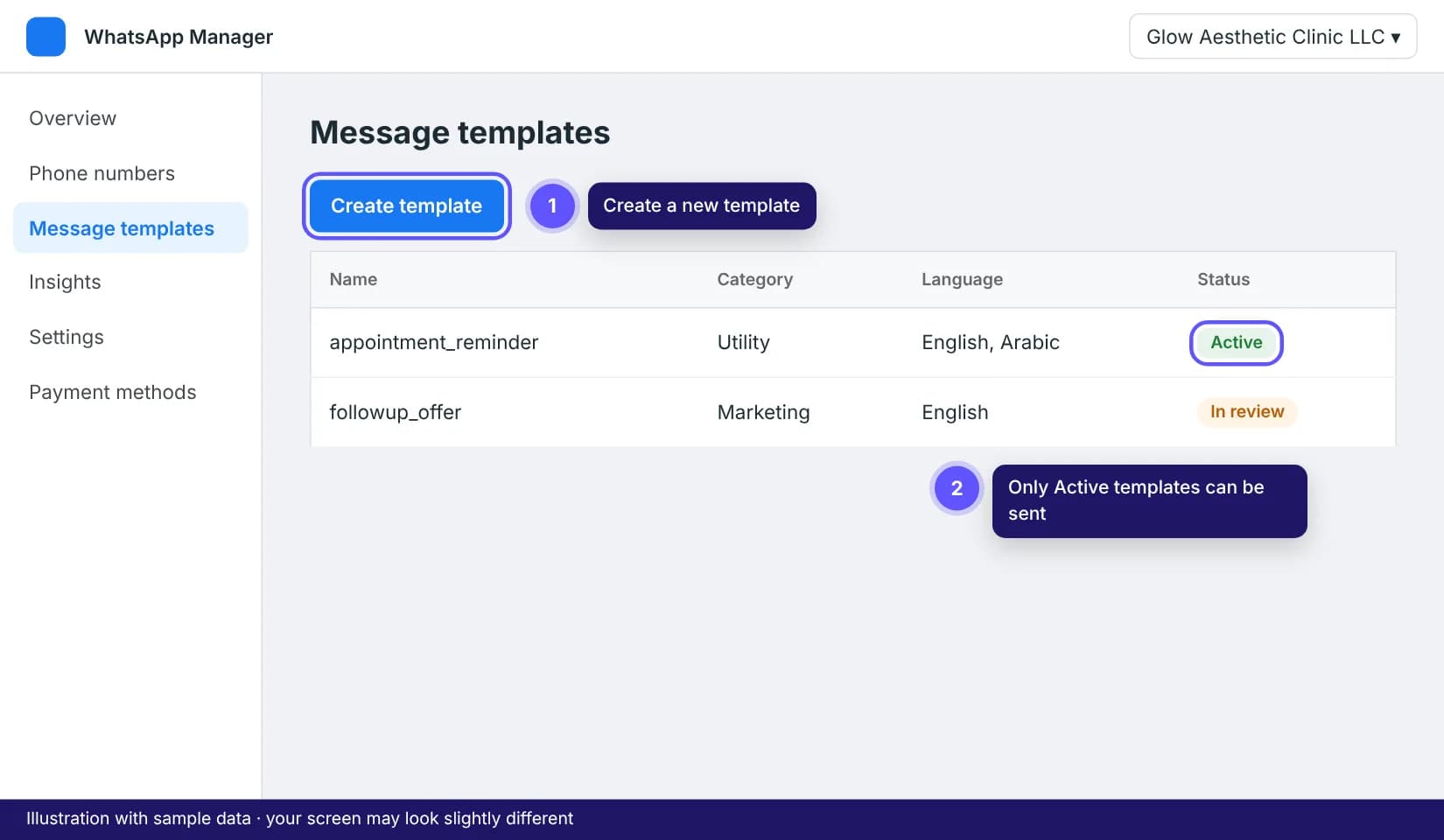Open Payment methods in the sidebar
Screen dimensions: 1444x840
point(112,392)
